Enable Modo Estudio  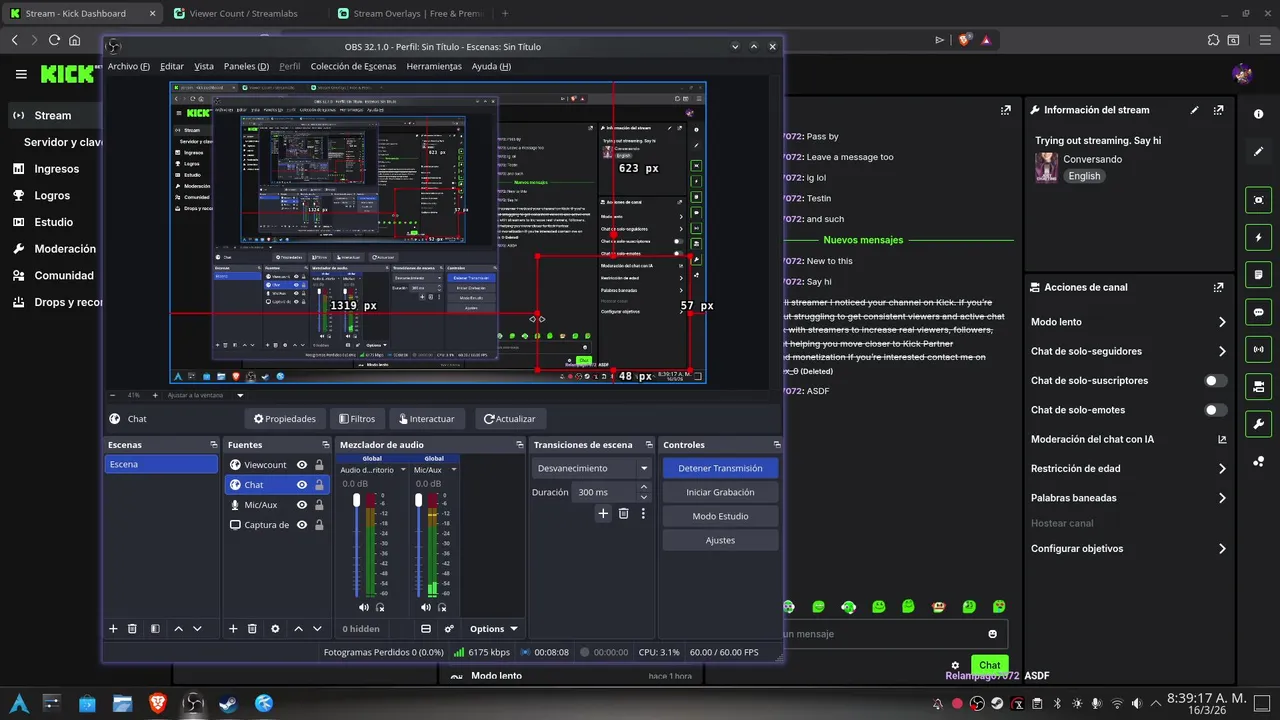click(x=720, y=516)
